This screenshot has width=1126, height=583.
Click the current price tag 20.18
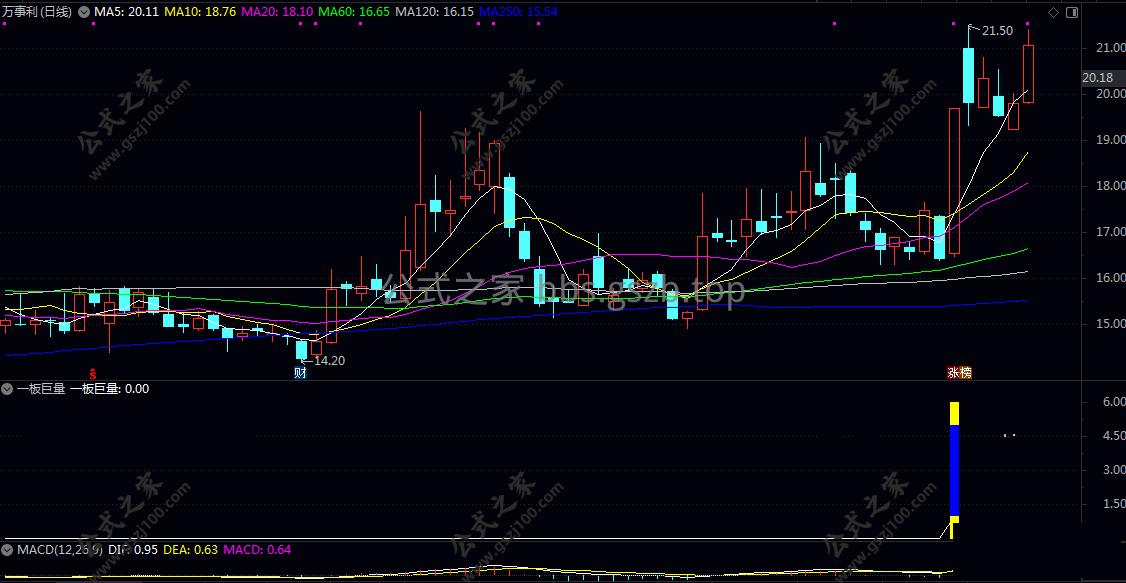tap(1097, 78)
